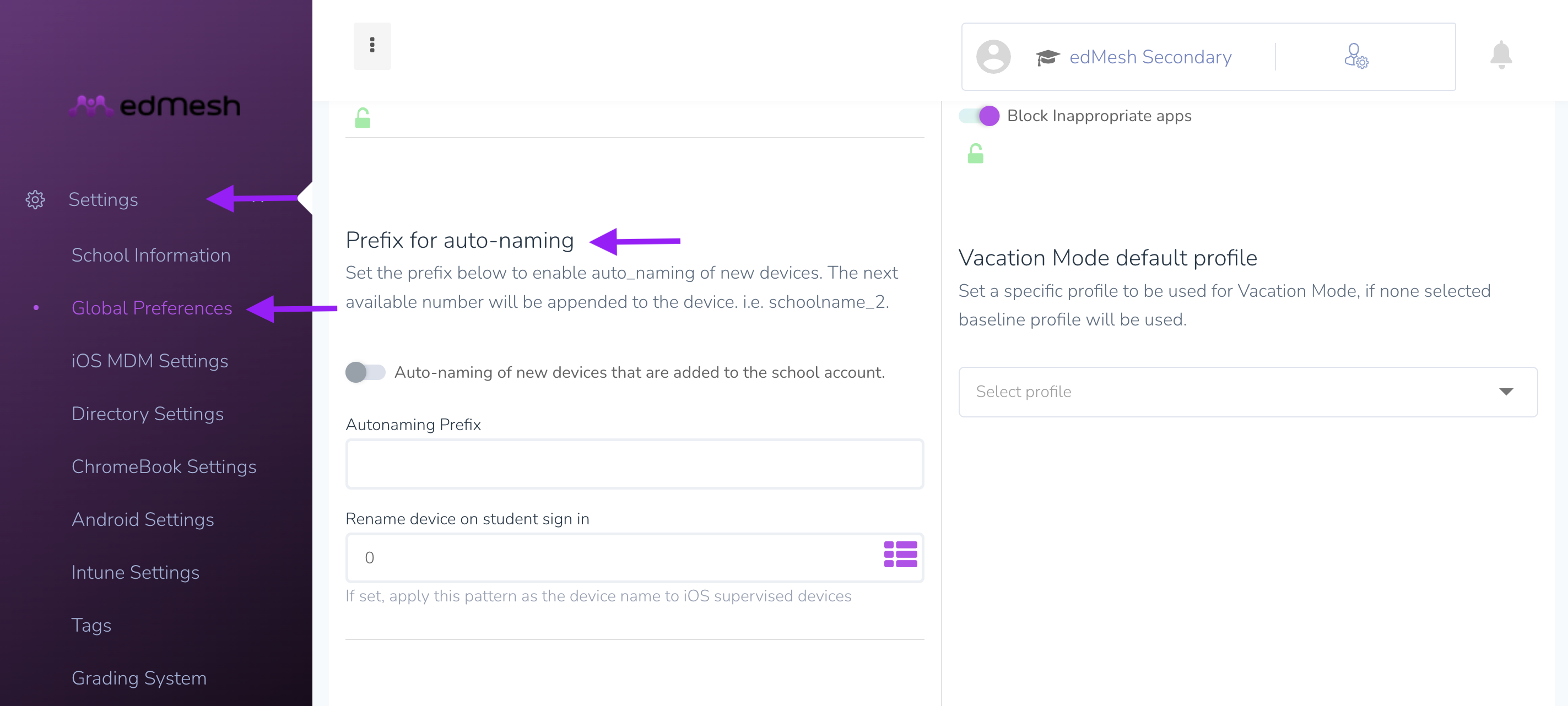Viewport: 1568px width, 706px height.
Task: Click the edMesh Secondary school link
Action: pyautogui.click(x=1150, y=57)
